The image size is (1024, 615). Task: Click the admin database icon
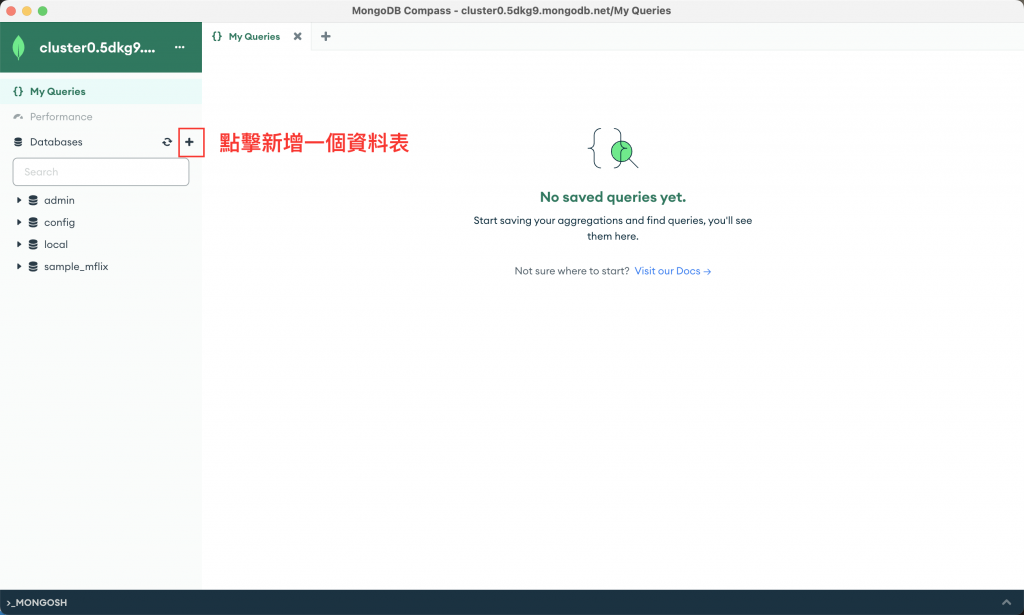(x=33, y=200)
